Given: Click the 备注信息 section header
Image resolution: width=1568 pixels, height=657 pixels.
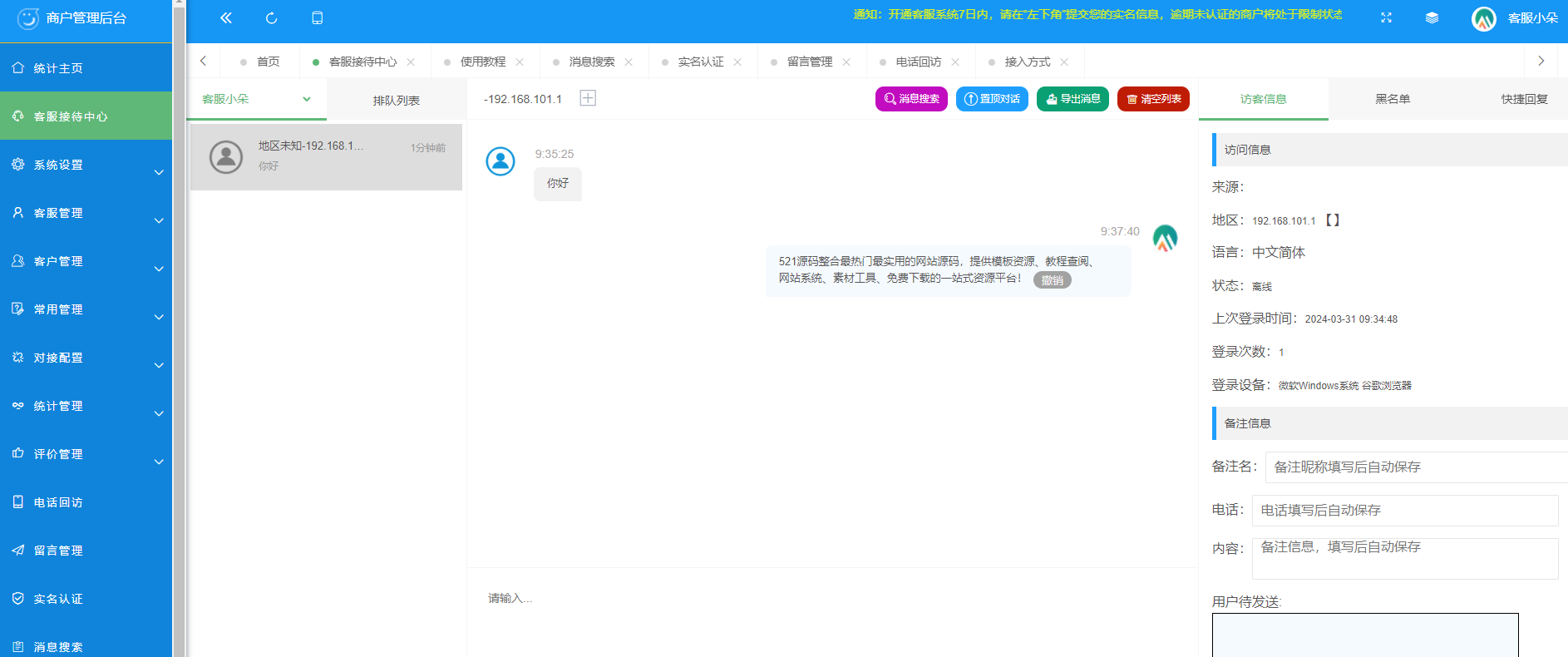Looking at the screenshot, I should click(x=1390, y=423).
